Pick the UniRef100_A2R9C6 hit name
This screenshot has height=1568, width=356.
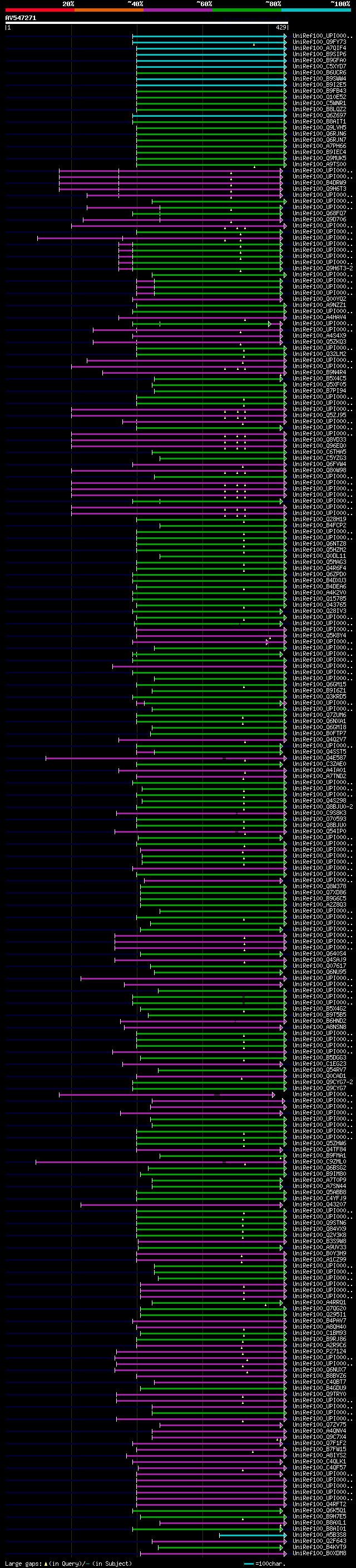point(319,1345)
